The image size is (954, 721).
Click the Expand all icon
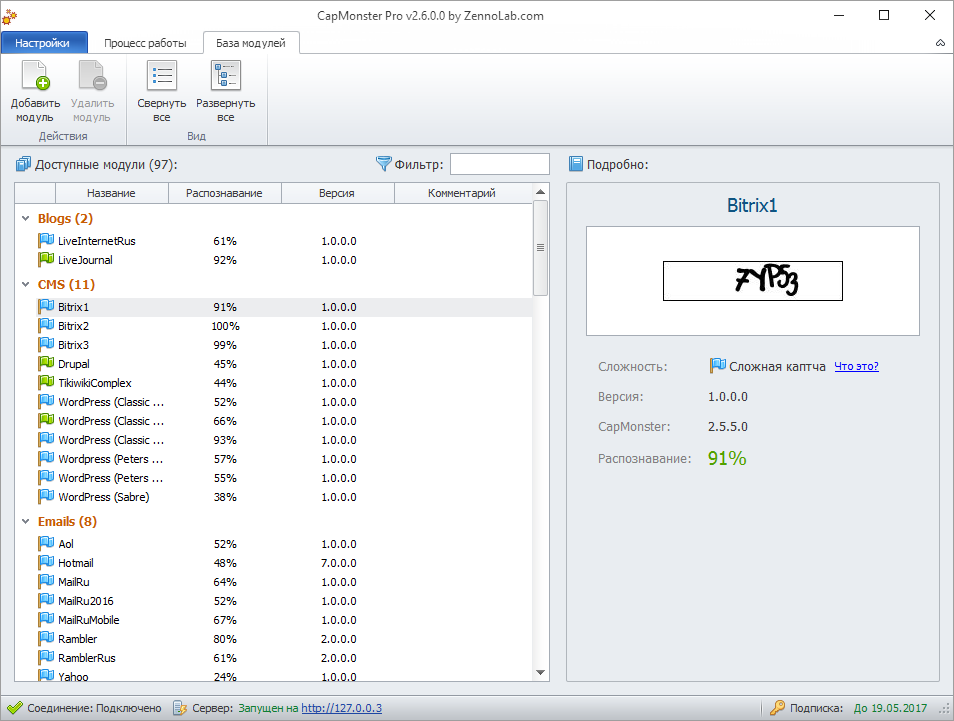point(226,75)
